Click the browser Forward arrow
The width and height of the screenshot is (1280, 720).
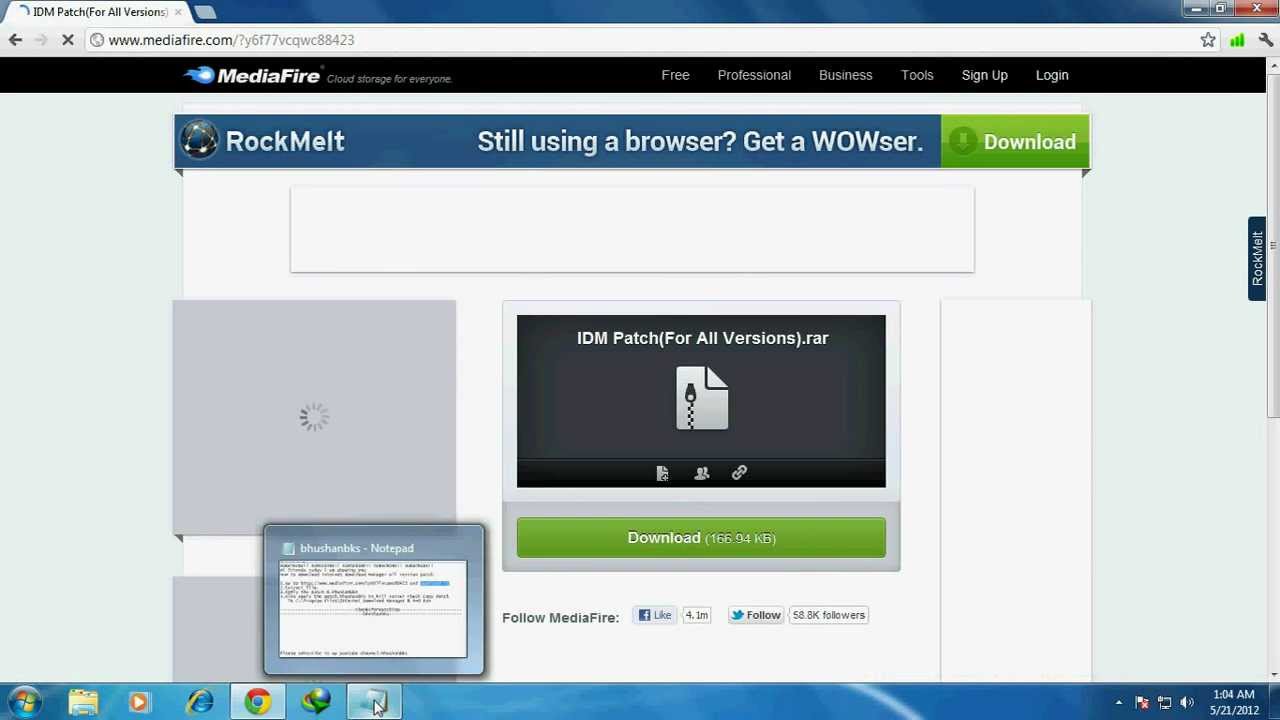tap(41, 40)
